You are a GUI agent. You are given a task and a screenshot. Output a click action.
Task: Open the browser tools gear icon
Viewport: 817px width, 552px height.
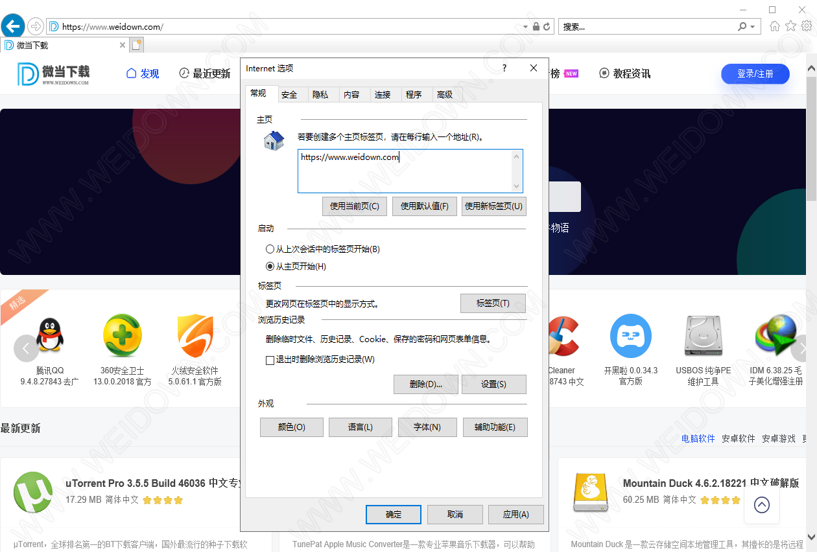click(x=806, y=26)
